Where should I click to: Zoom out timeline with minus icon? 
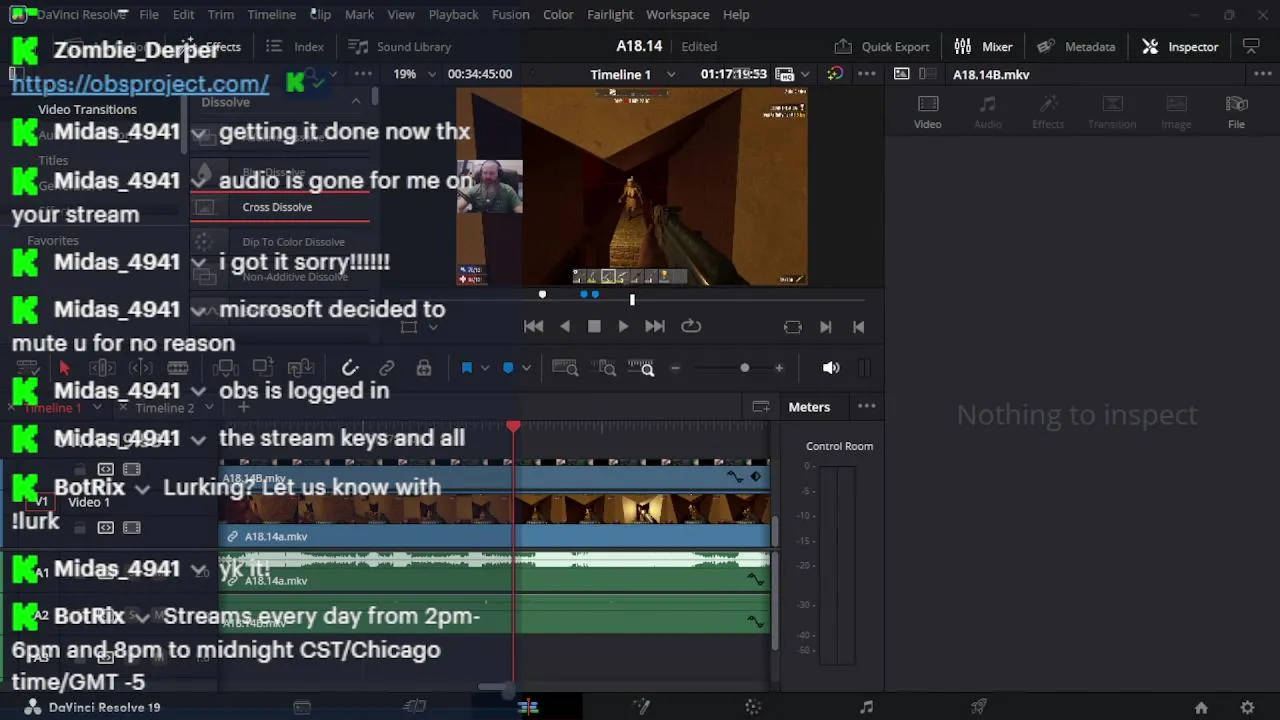[675, 368]
